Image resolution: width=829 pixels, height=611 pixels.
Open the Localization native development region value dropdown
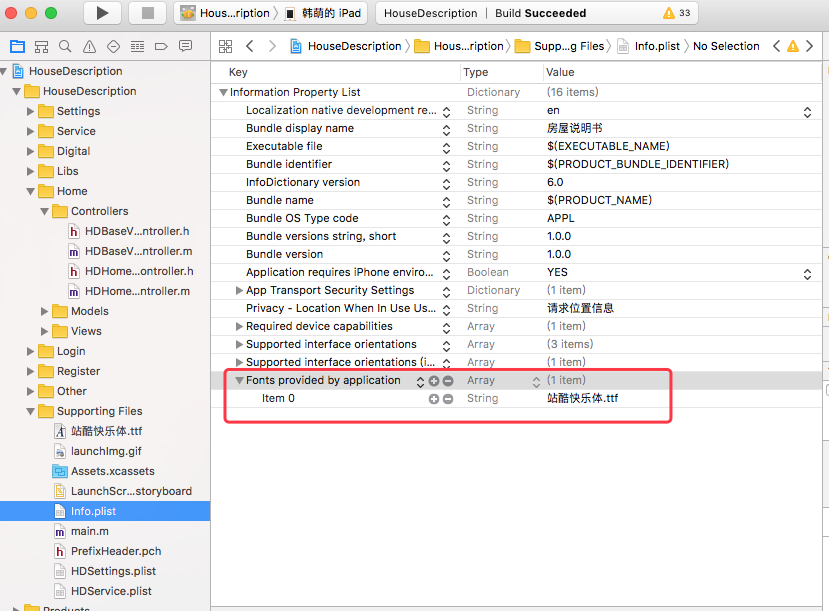pos(807,112)
